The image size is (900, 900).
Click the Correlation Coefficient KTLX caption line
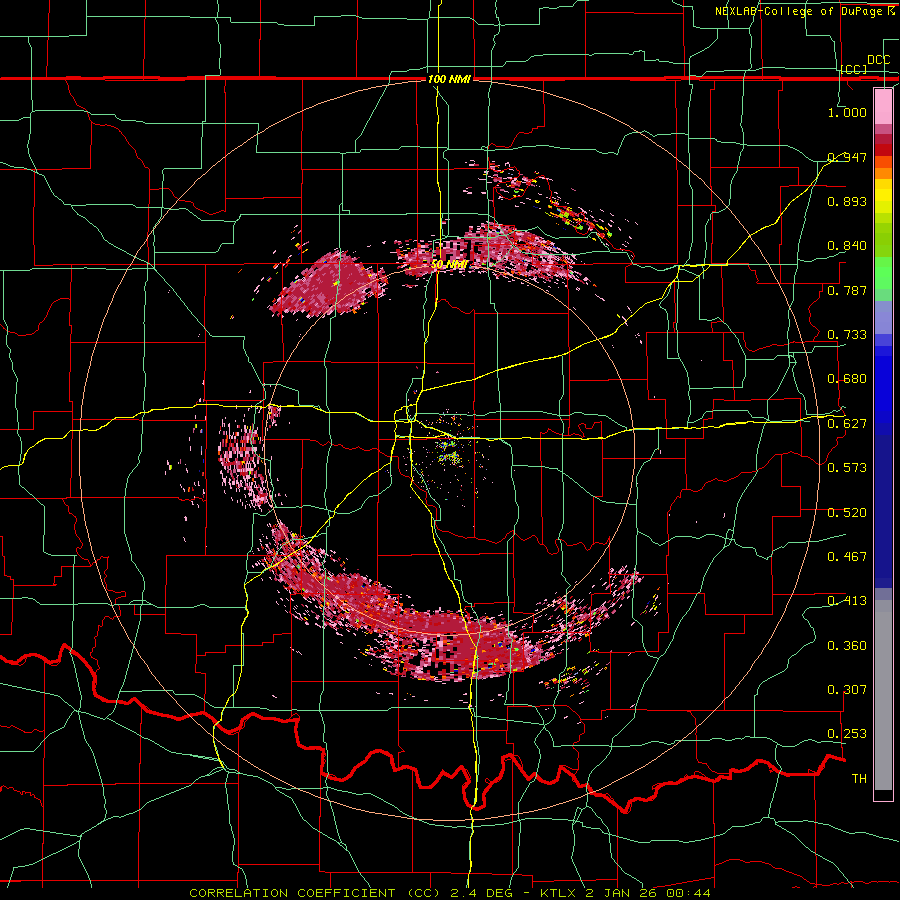(x=450, y=893)
